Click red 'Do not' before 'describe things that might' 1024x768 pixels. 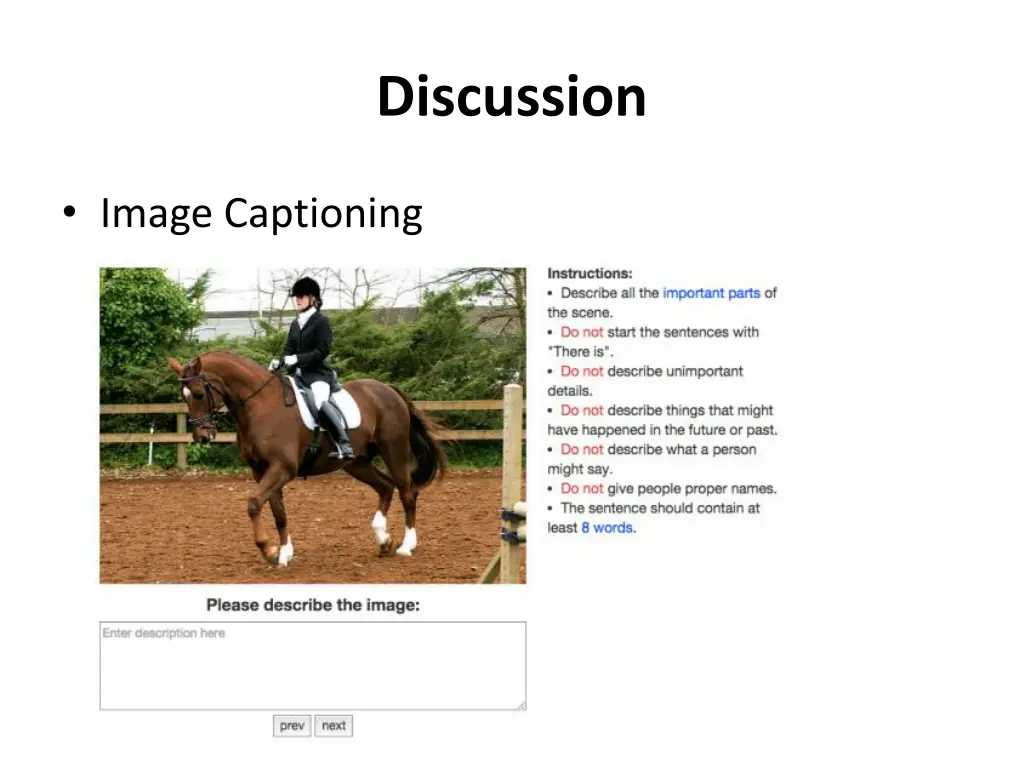pyautogui.click(x=582, y=410)
